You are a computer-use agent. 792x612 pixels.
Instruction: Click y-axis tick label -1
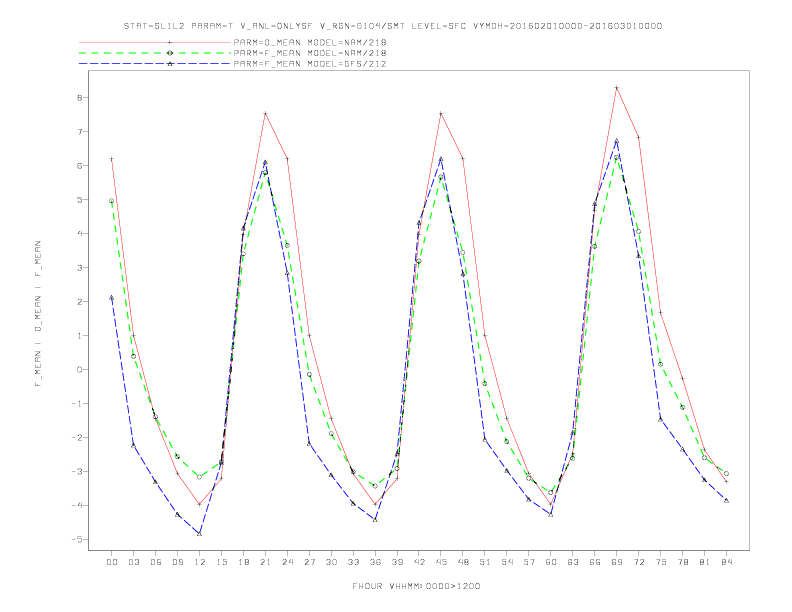click(x=77, y=403)
